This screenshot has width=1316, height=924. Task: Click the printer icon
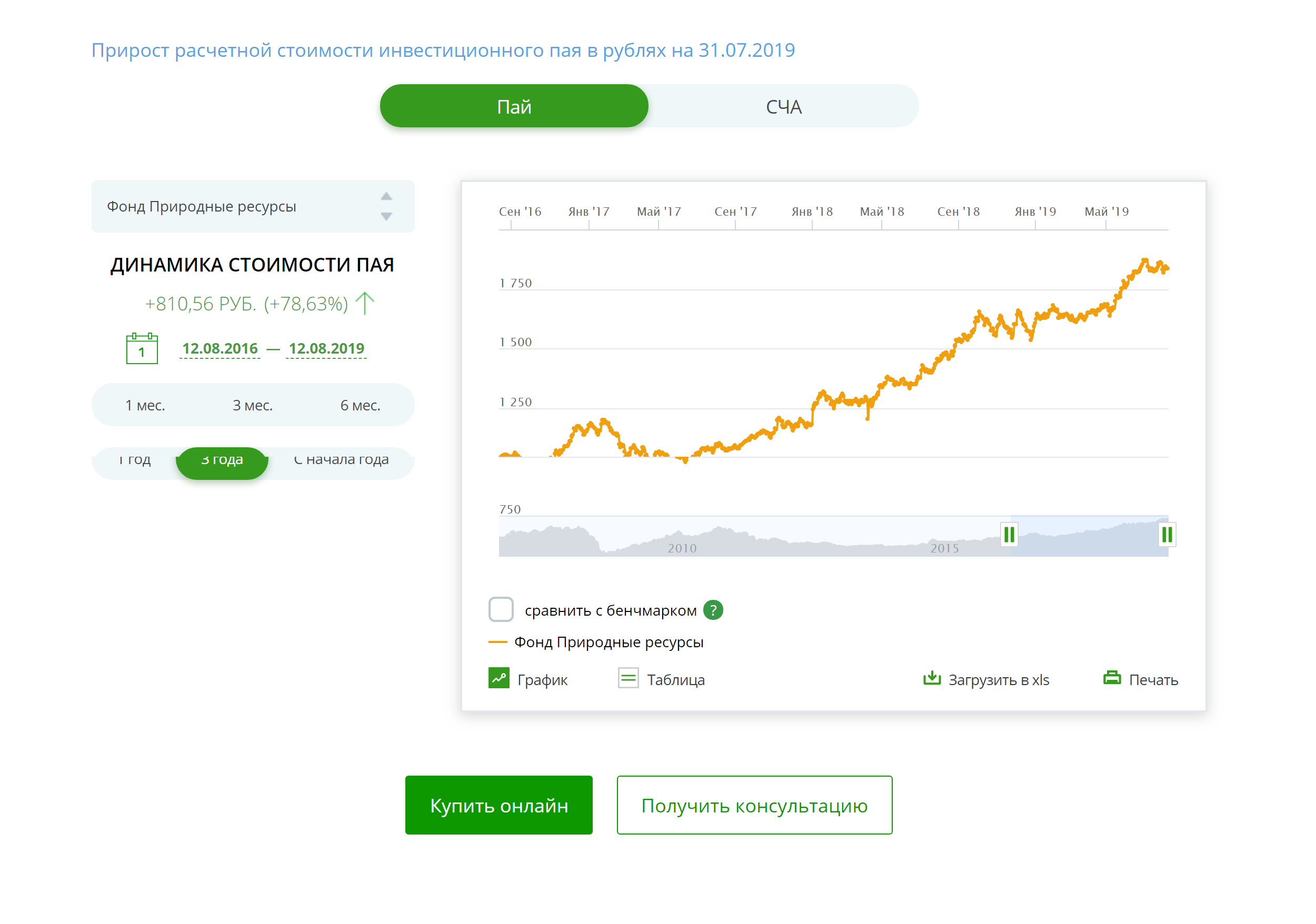click(1111, 678)
